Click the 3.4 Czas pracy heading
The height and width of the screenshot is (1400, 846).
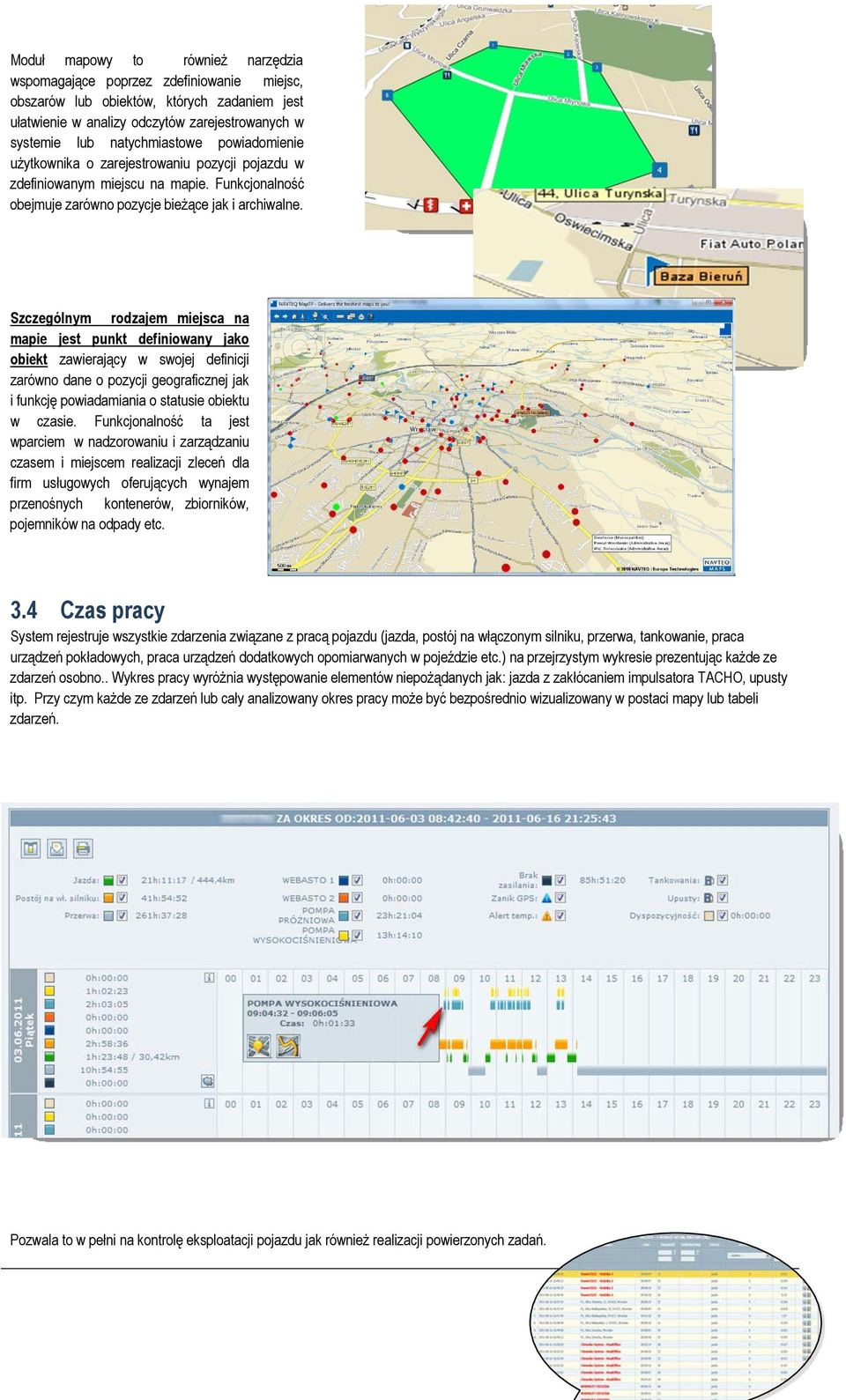point(87,611)
